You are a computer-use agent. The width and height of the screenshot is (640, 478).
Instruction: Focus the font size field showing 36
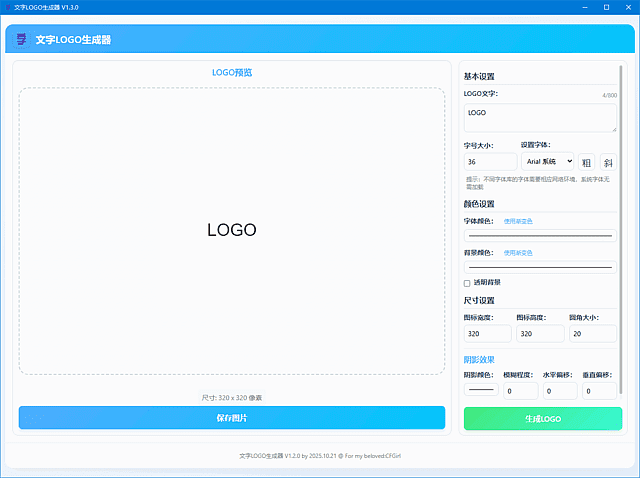point(490,161)
